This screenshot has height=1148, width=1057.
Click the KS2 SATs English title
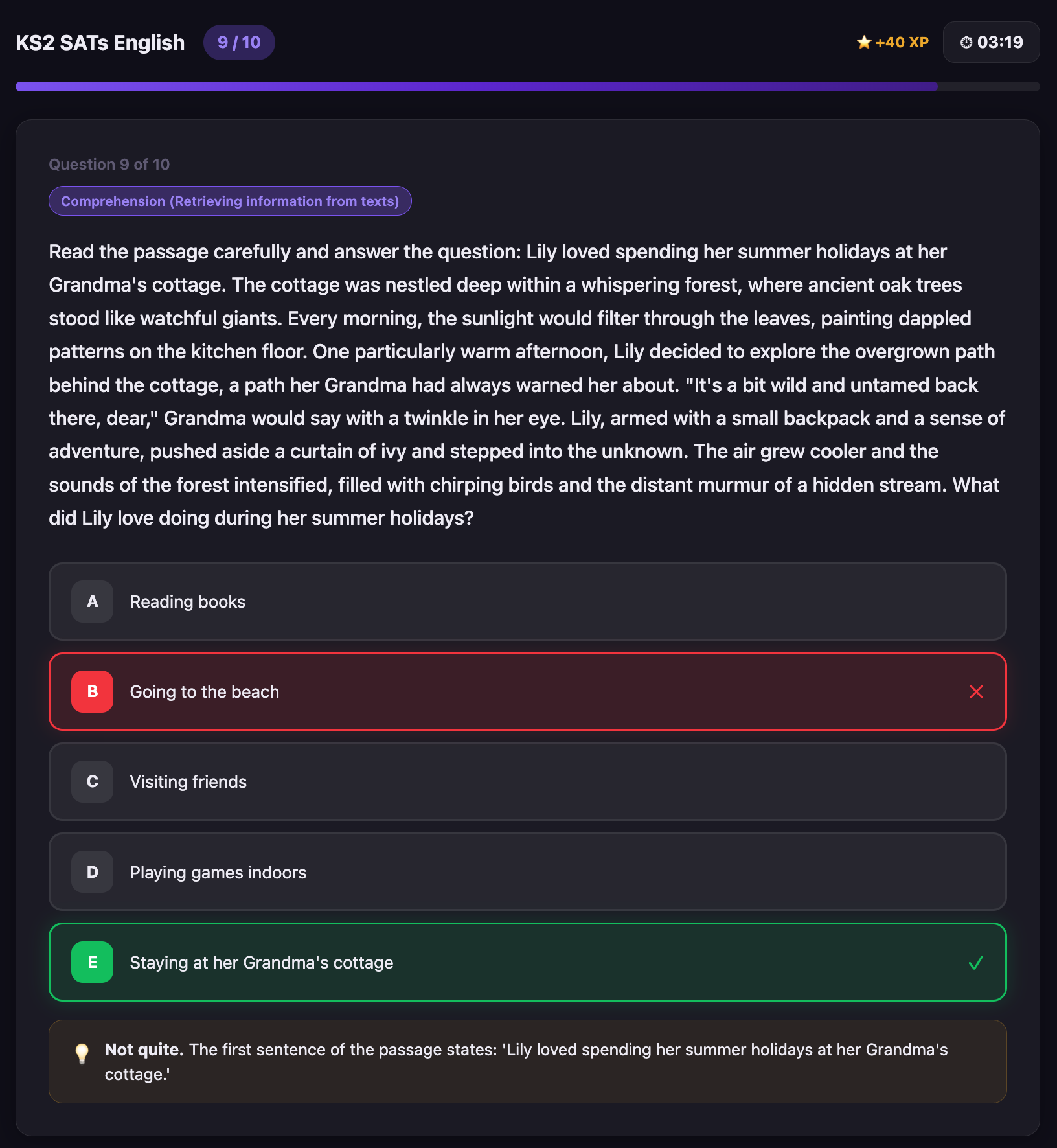click(100, 43)
